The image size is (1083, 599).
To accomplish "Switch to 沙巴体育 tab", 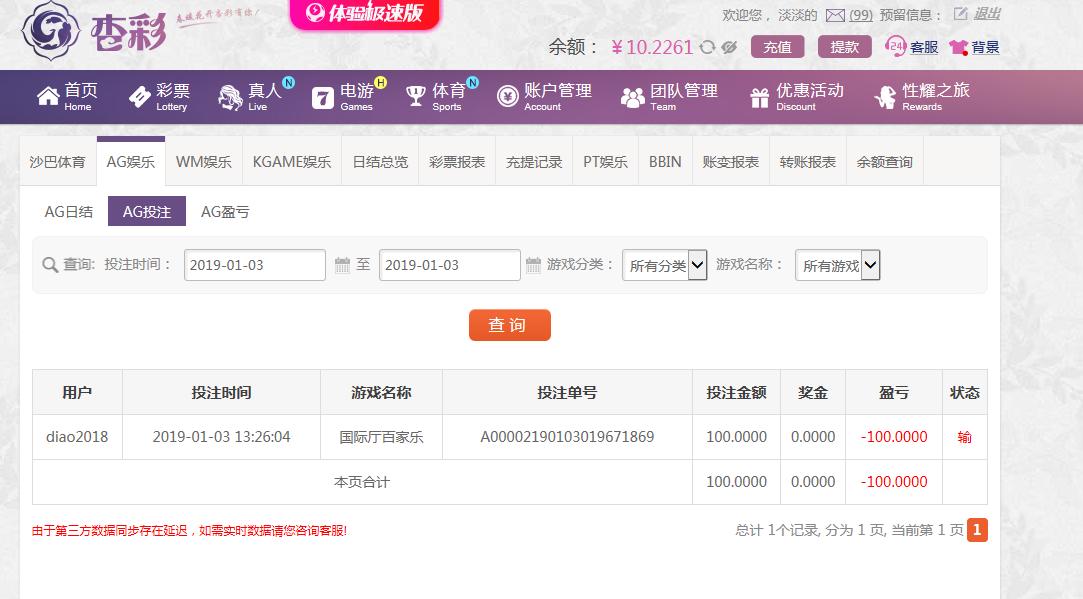I will (x=57, y=162).
